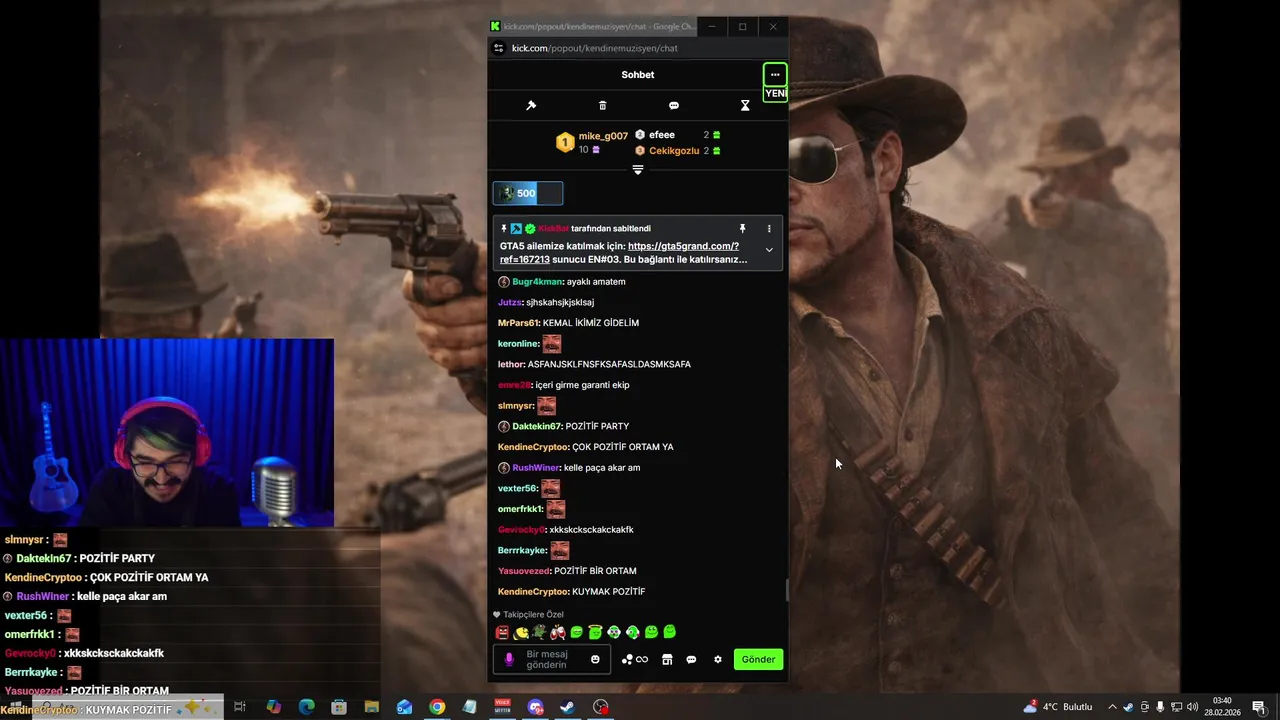Click the Bugr4kman username in chat
Viewport: 1280px width, 720px height.
tap(537, 282)
